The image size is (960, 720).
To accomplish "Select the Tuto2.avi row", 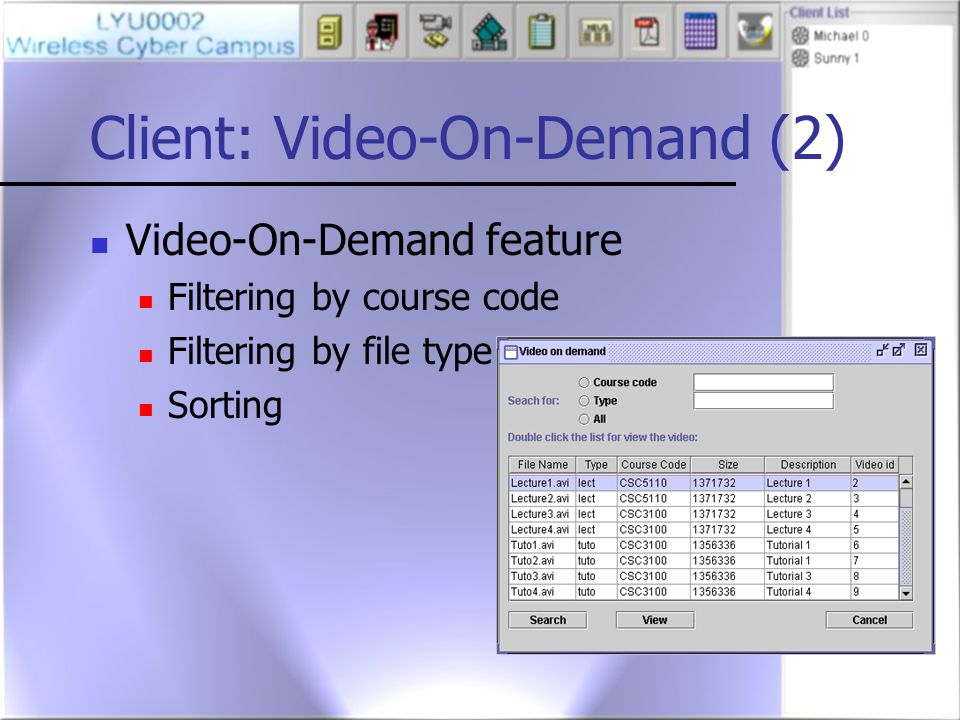I will click(704, 560).
